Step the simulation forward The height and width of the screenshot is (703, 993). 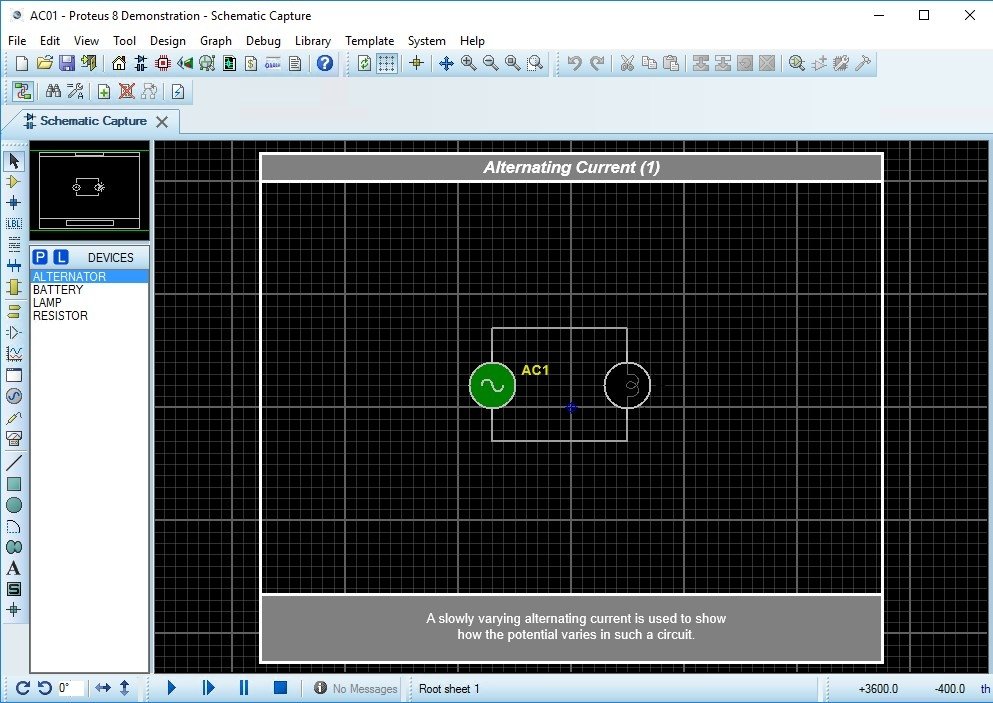click(208, 688)
